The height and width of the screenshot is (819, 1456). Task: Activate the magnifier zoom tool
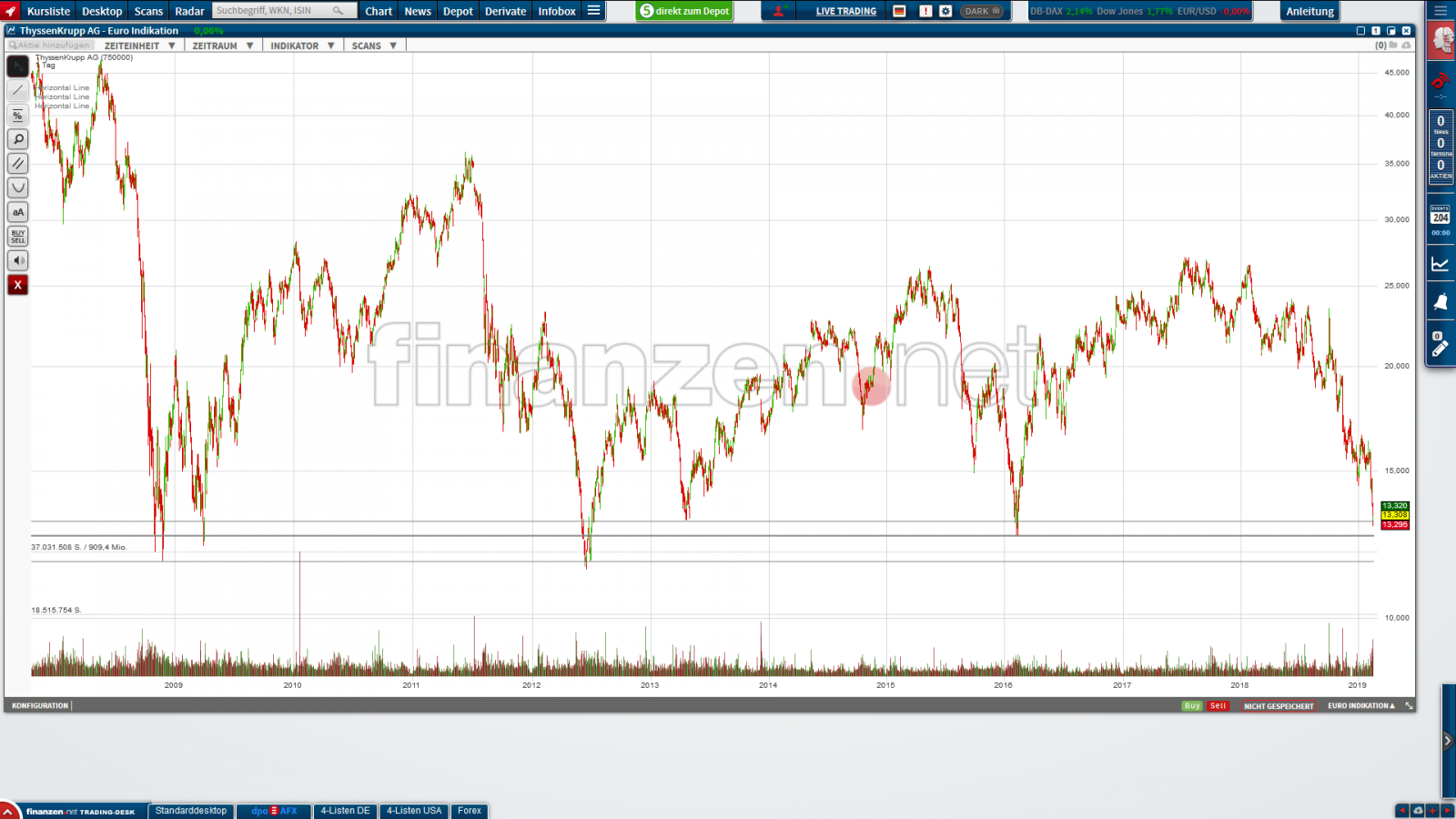pyautogui.click(x=17, y=139)
